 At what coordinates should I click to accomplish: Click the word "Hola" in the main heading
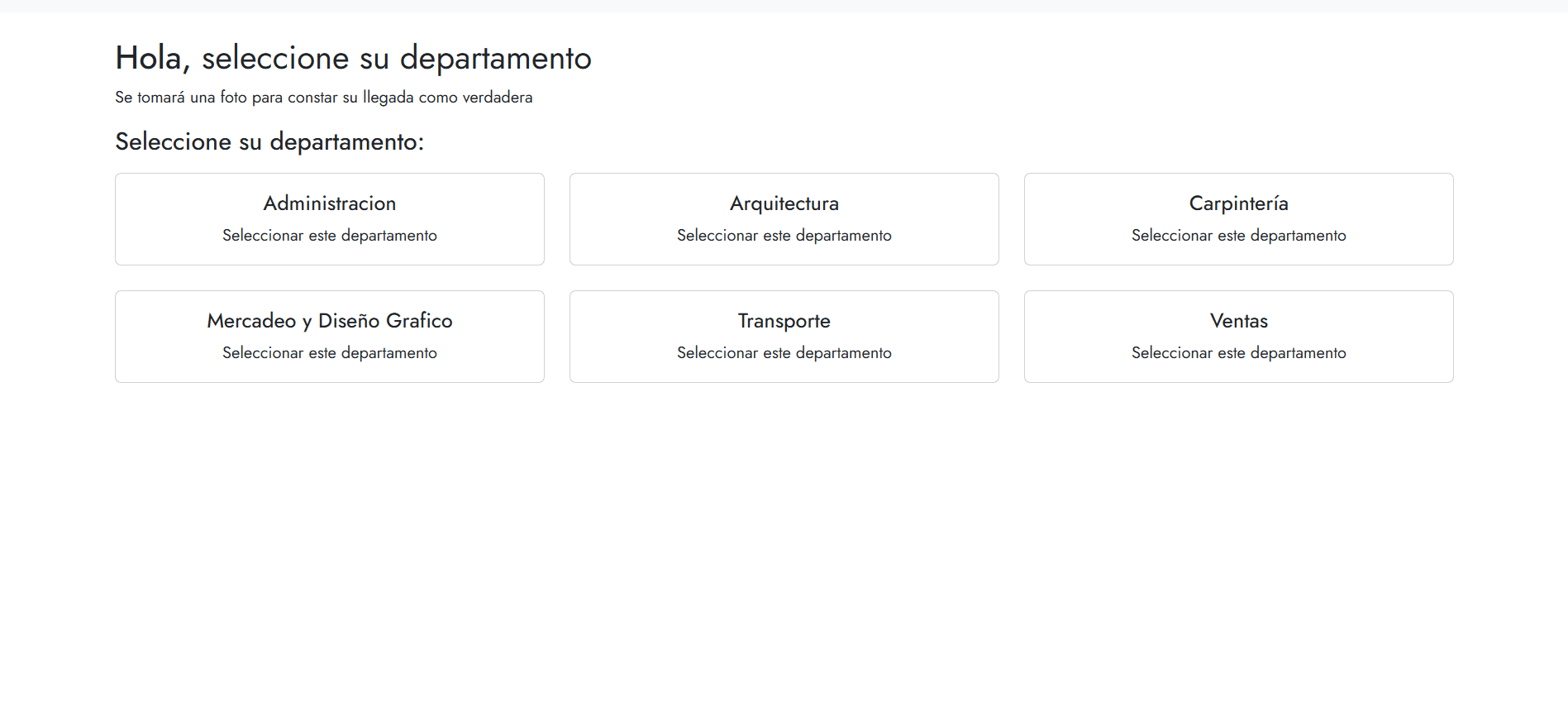pos(149,58)
